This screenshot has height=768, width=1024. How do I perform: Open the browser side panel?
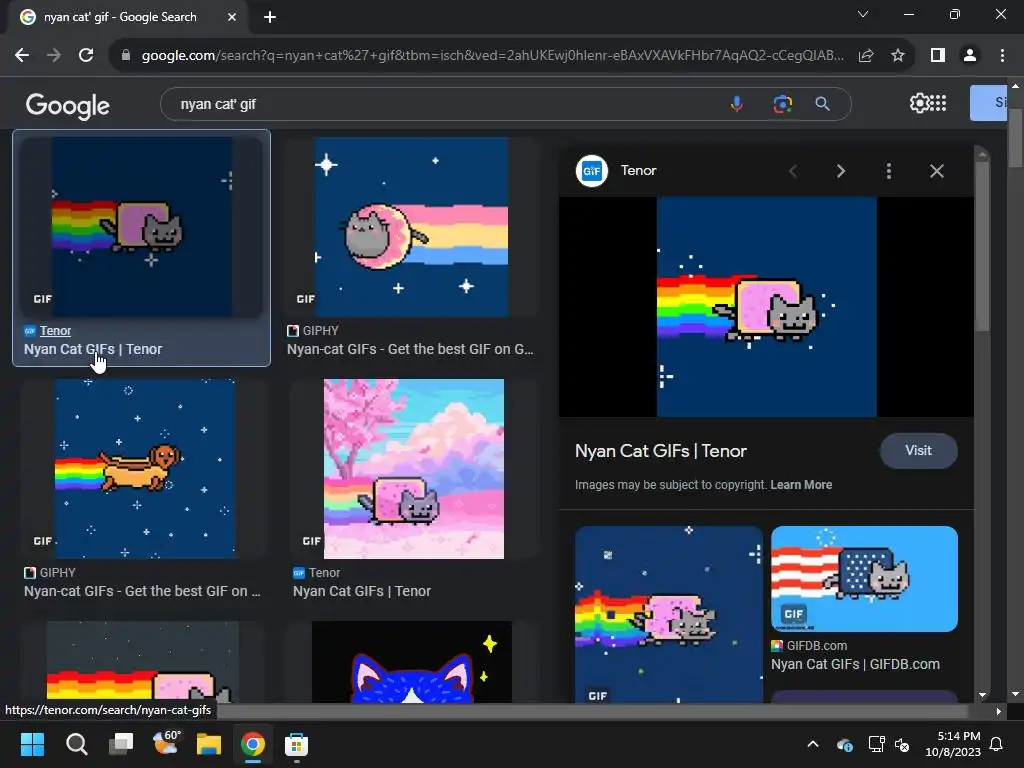(938, 56)
